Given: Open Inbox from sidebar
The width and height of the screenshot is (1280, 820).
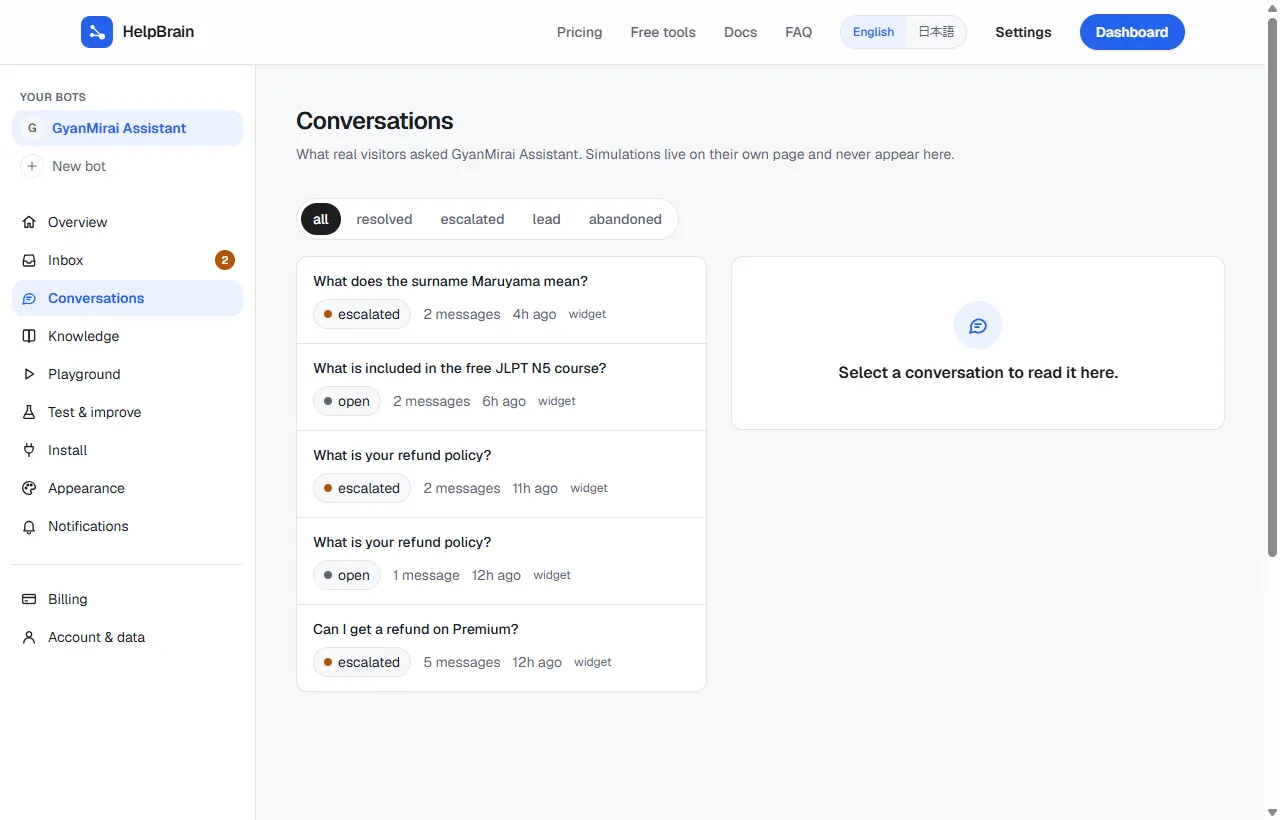Looking at the screenshot, I should (x=127, y=260).
